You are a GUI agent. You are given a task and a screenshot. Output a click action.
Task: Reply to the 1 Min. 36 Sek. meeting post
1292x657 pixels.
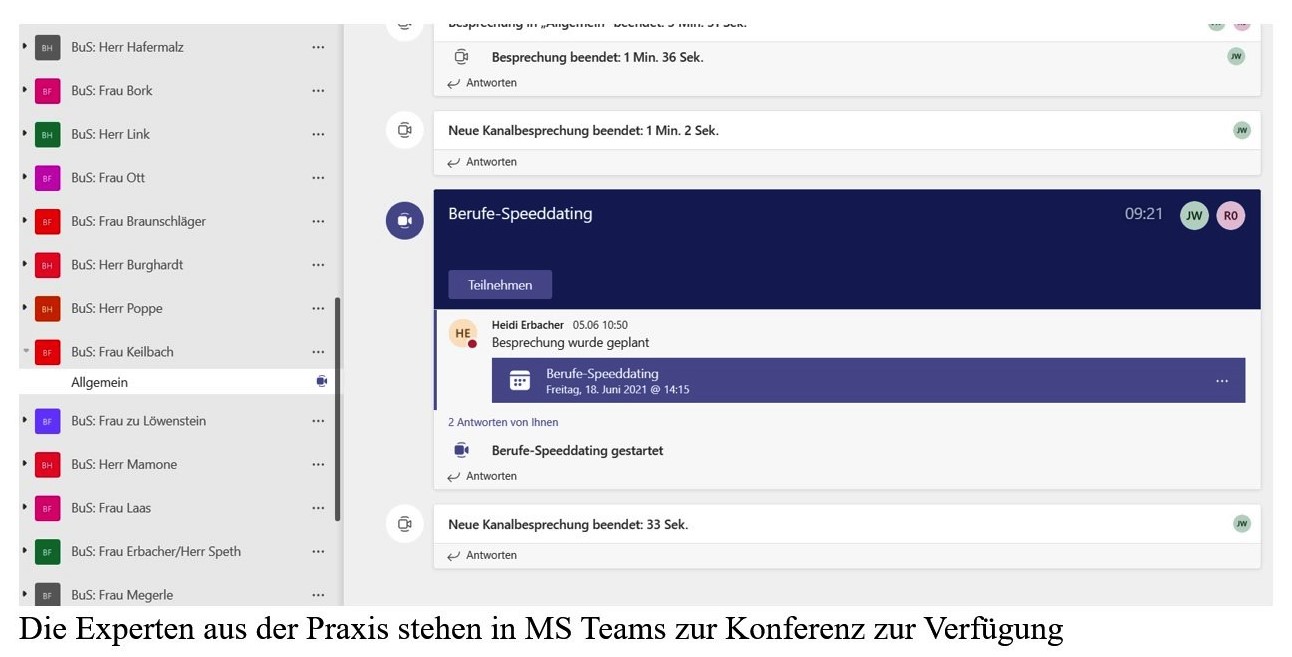483,83
